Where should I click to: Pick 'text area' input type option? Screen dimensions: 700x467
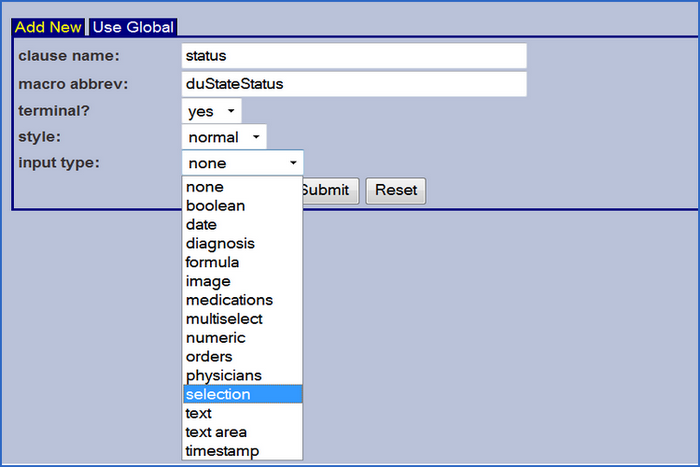[x=242, y=432]
